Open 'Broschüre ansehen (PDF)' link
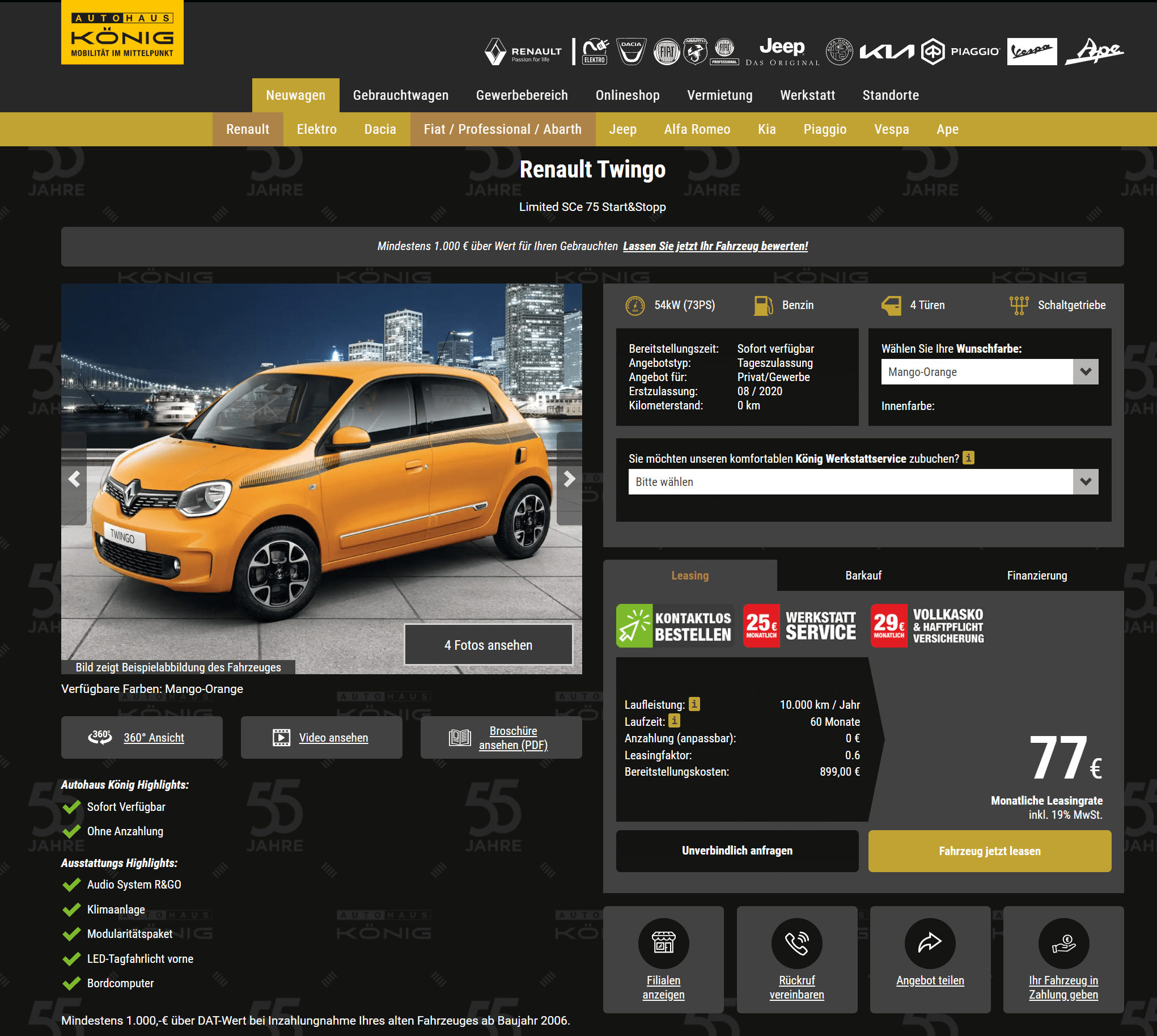The height and width of the screenshot is (1036, 1157). [x=514, y=738]
